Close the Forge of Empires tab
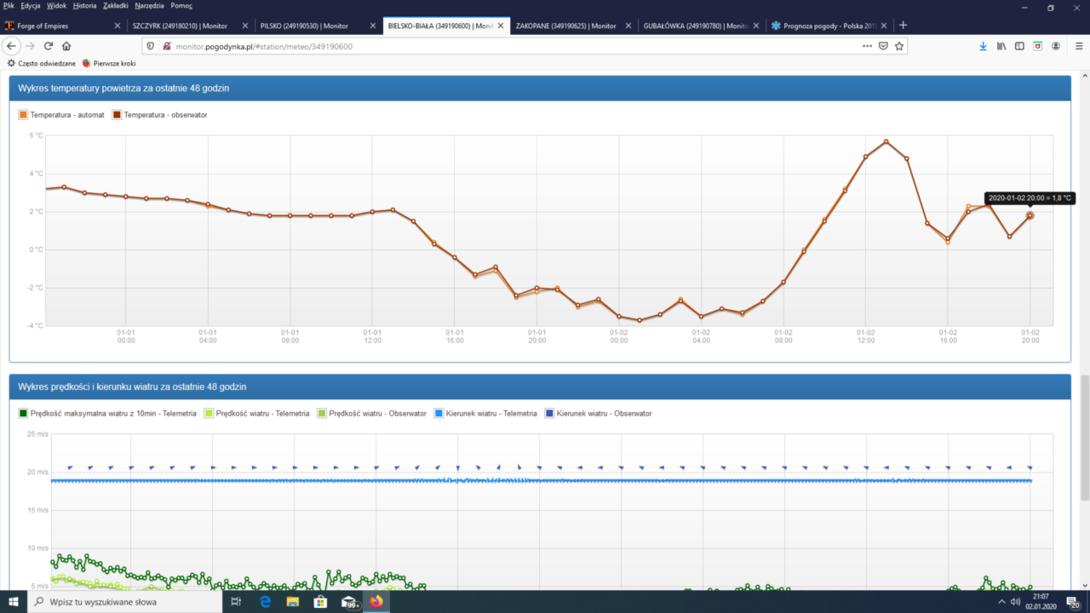Image resolution: width=1090 pixels, height=613 pixels. pos(117,26)
